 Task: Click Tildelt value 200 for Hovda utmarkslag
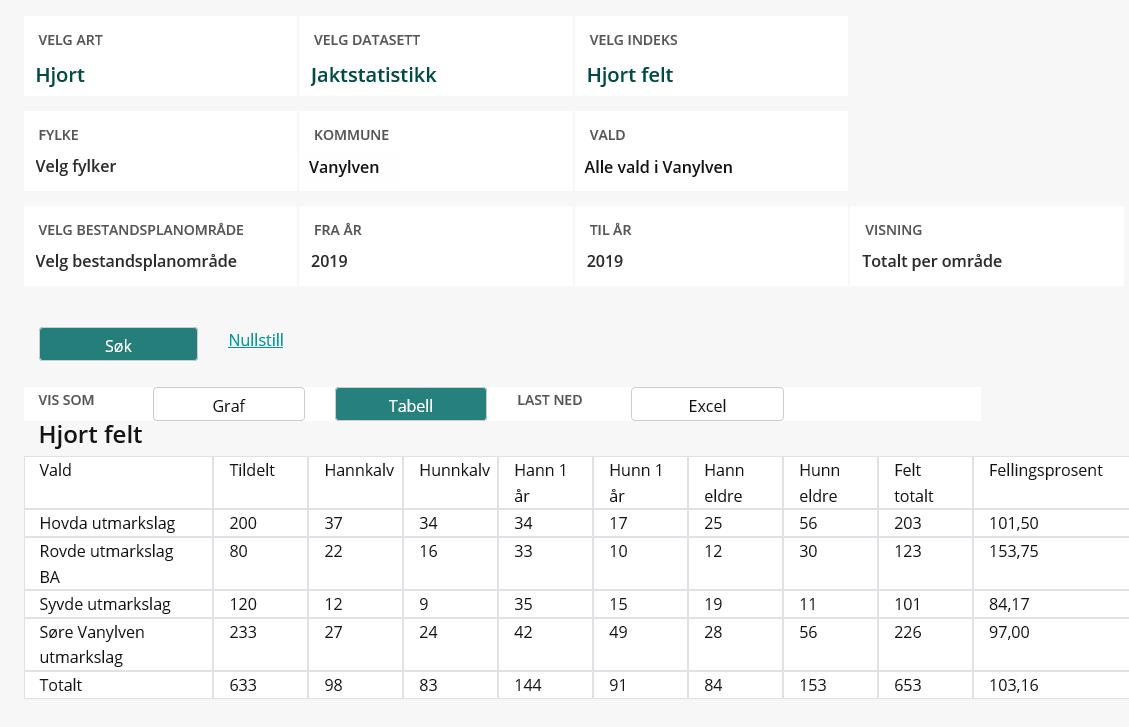coord(243,523)
